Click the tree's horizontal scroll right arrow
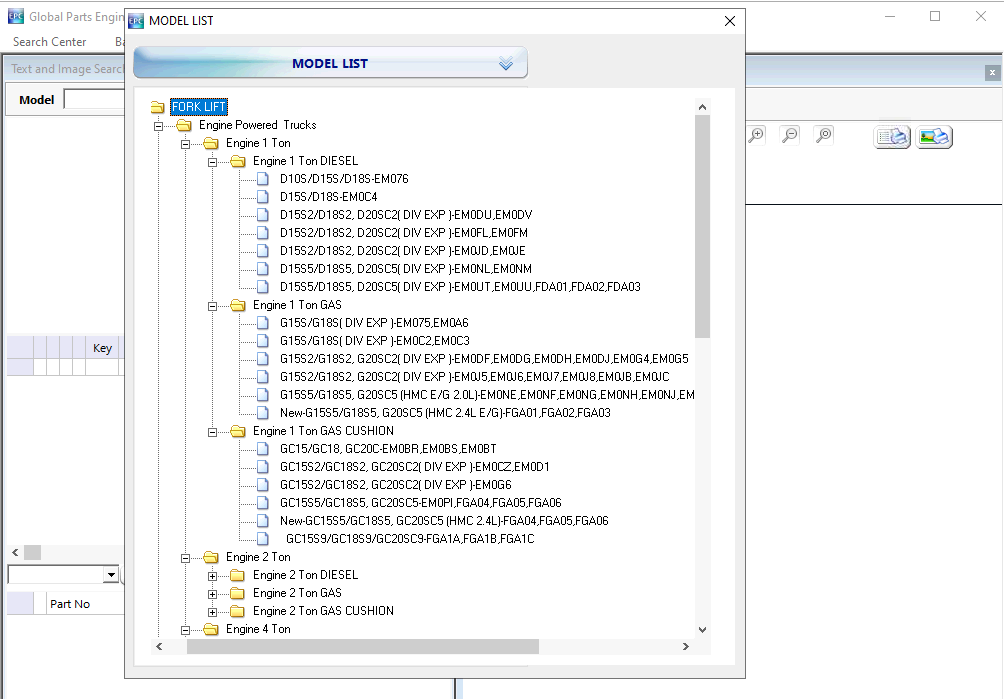This screenshot has height=699, width=1004. pyautogui.click(x=686, y=647)
